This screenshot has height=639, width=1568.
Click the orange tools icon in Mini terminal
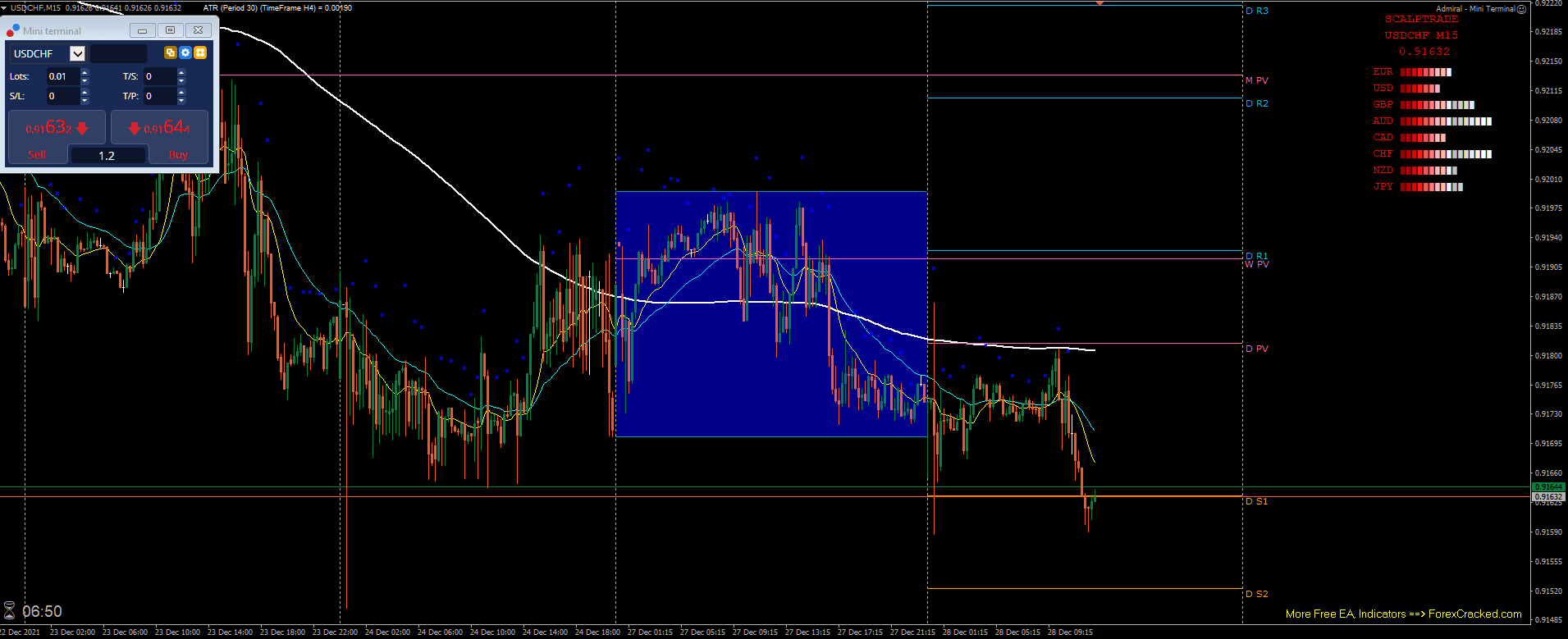click(x=200, y=52)
